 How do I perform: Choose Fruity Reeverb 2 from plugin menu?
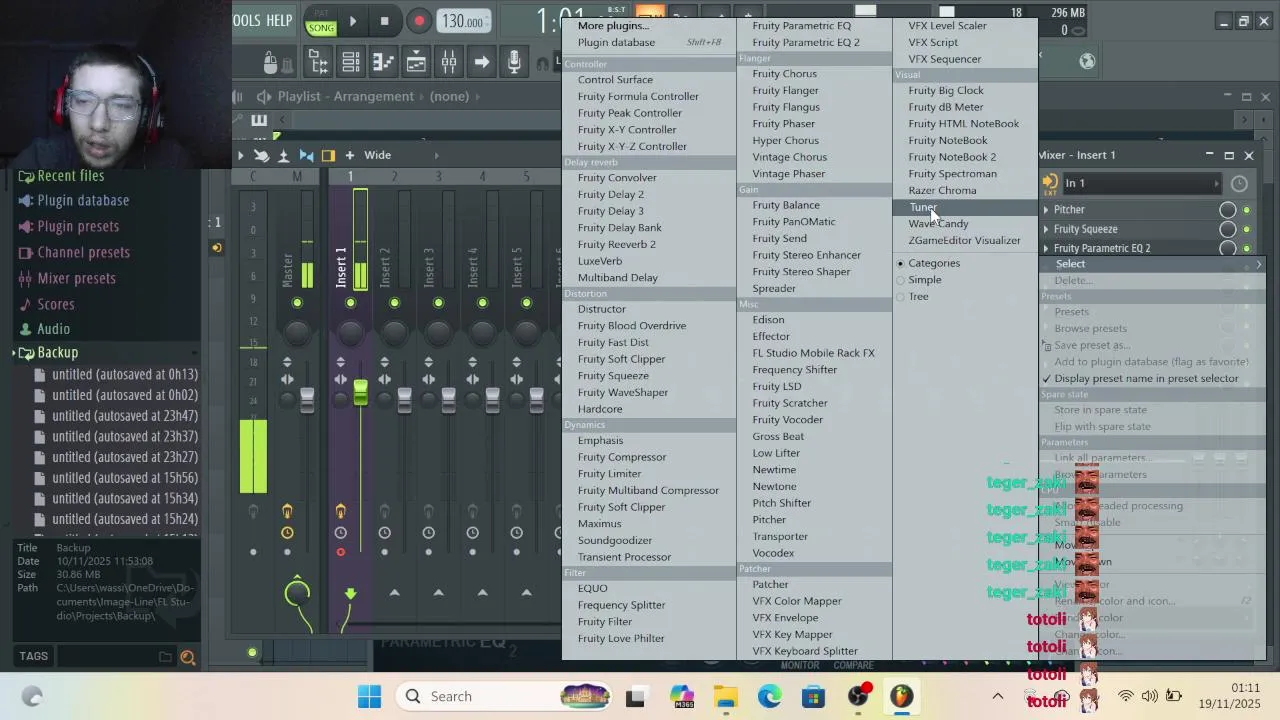point(617,245)
